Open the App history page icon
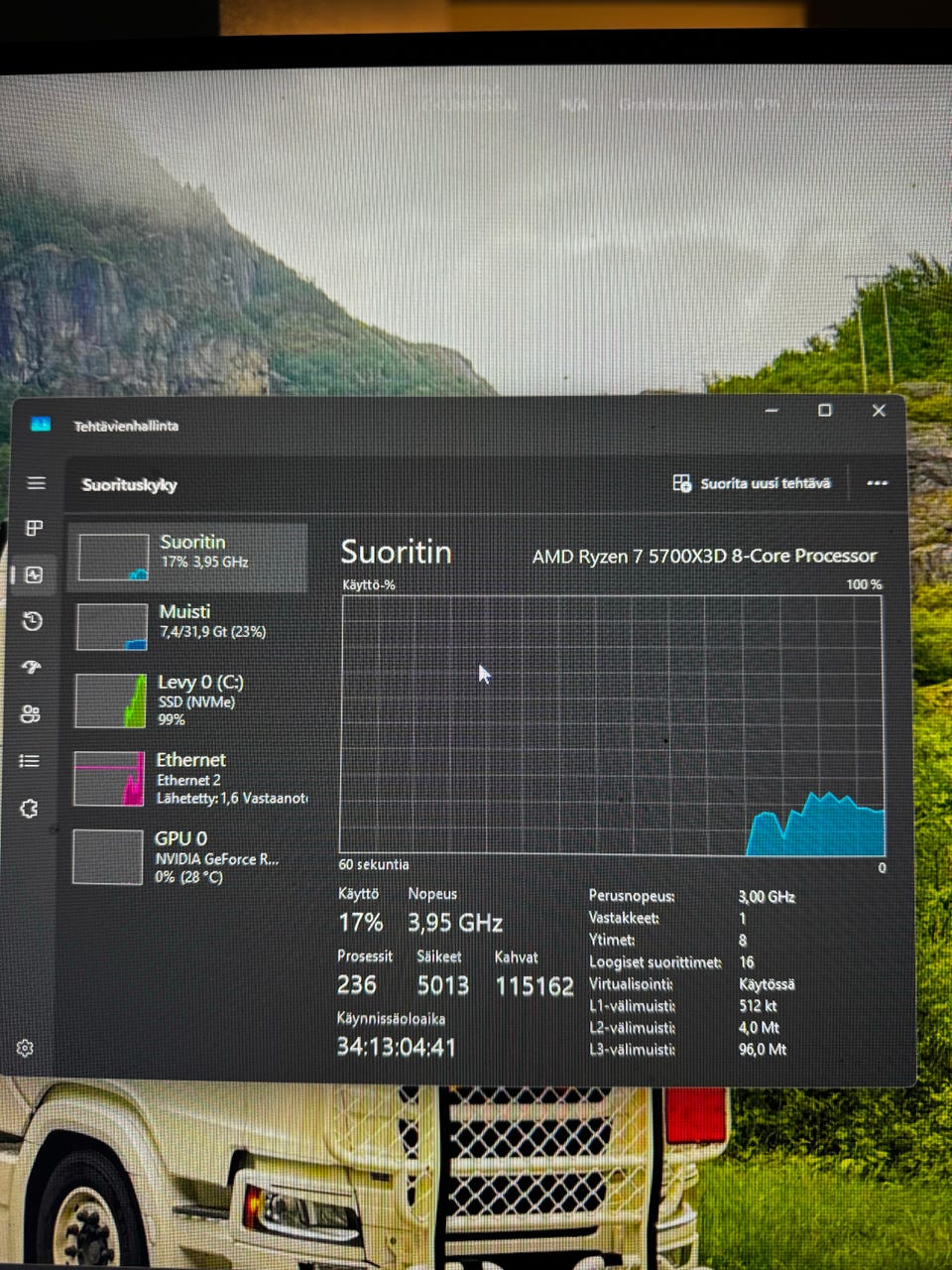The height and width of the screenshot is (1270, 952). pos(33,621)
